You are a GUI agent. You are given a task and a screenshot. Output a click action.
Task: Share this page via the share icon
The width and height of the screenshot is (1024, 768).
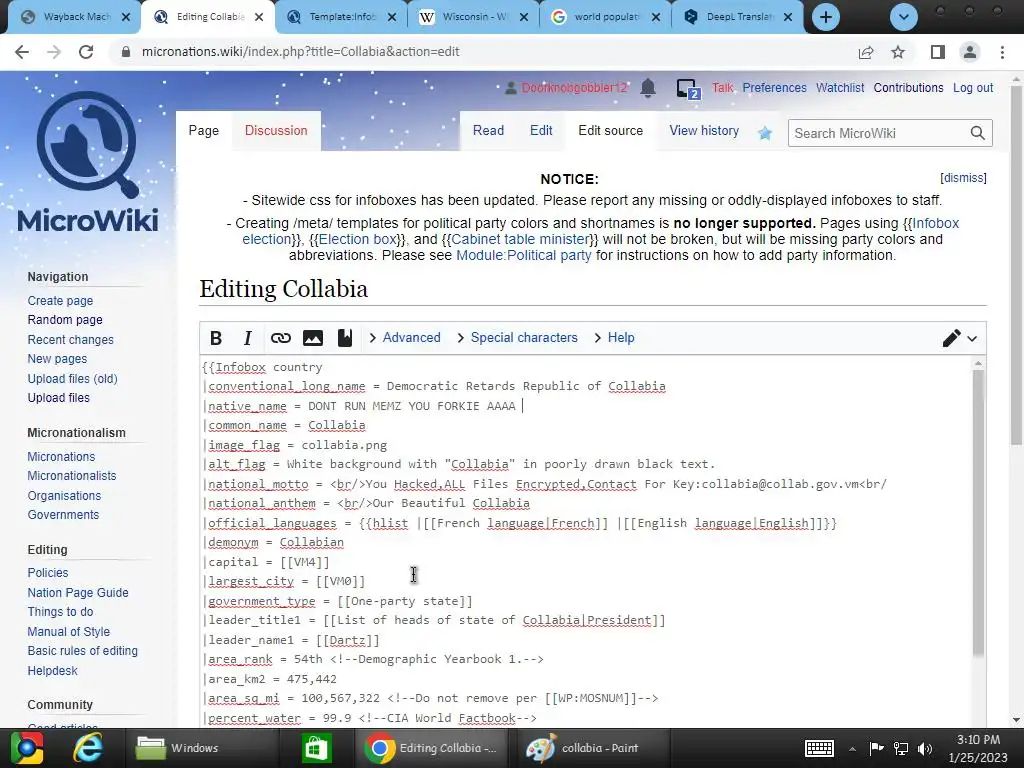coord(866,52)
